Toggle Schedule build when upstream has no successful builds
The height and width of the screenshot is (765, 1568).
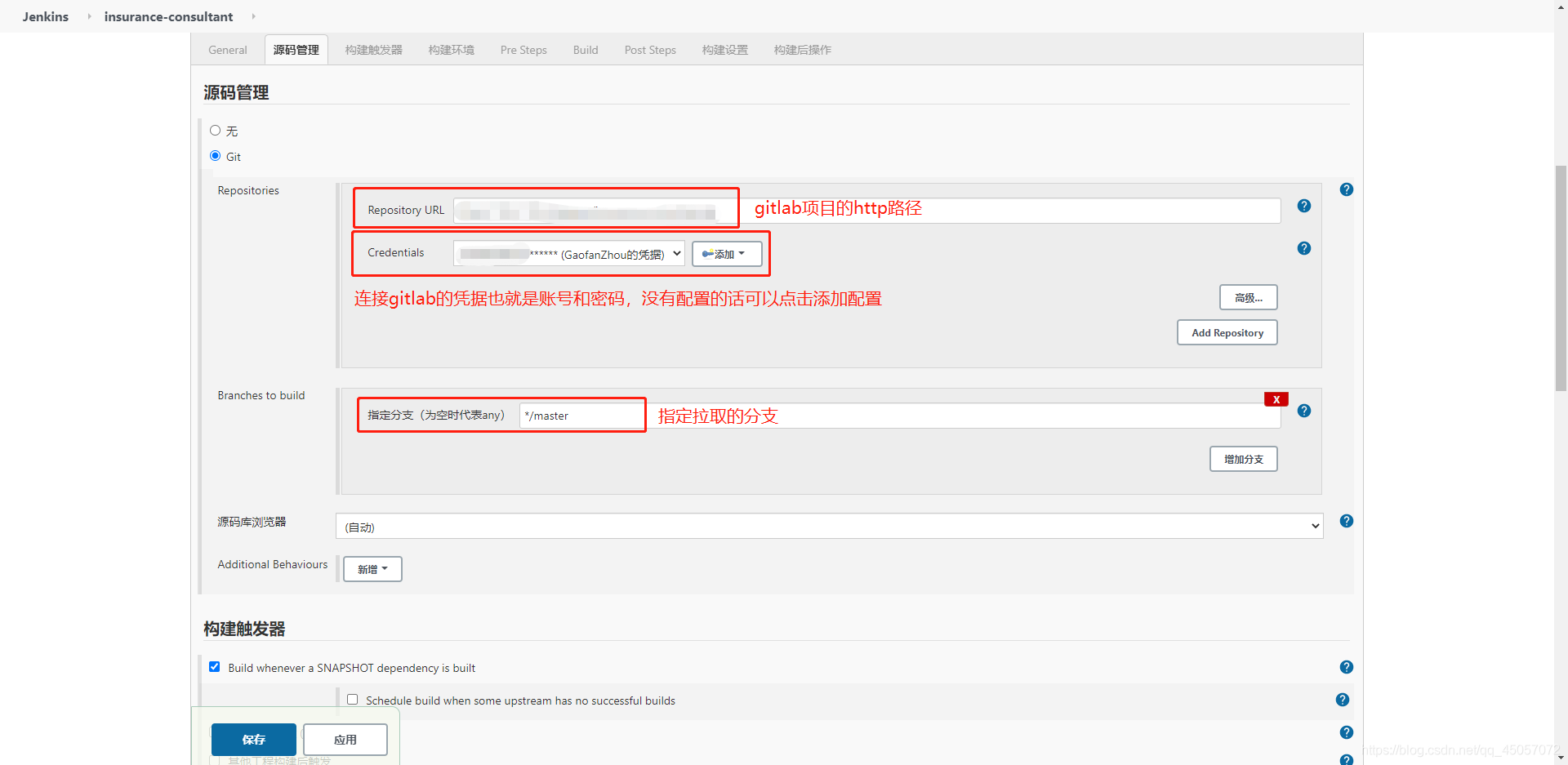click(x=353, y=700)
